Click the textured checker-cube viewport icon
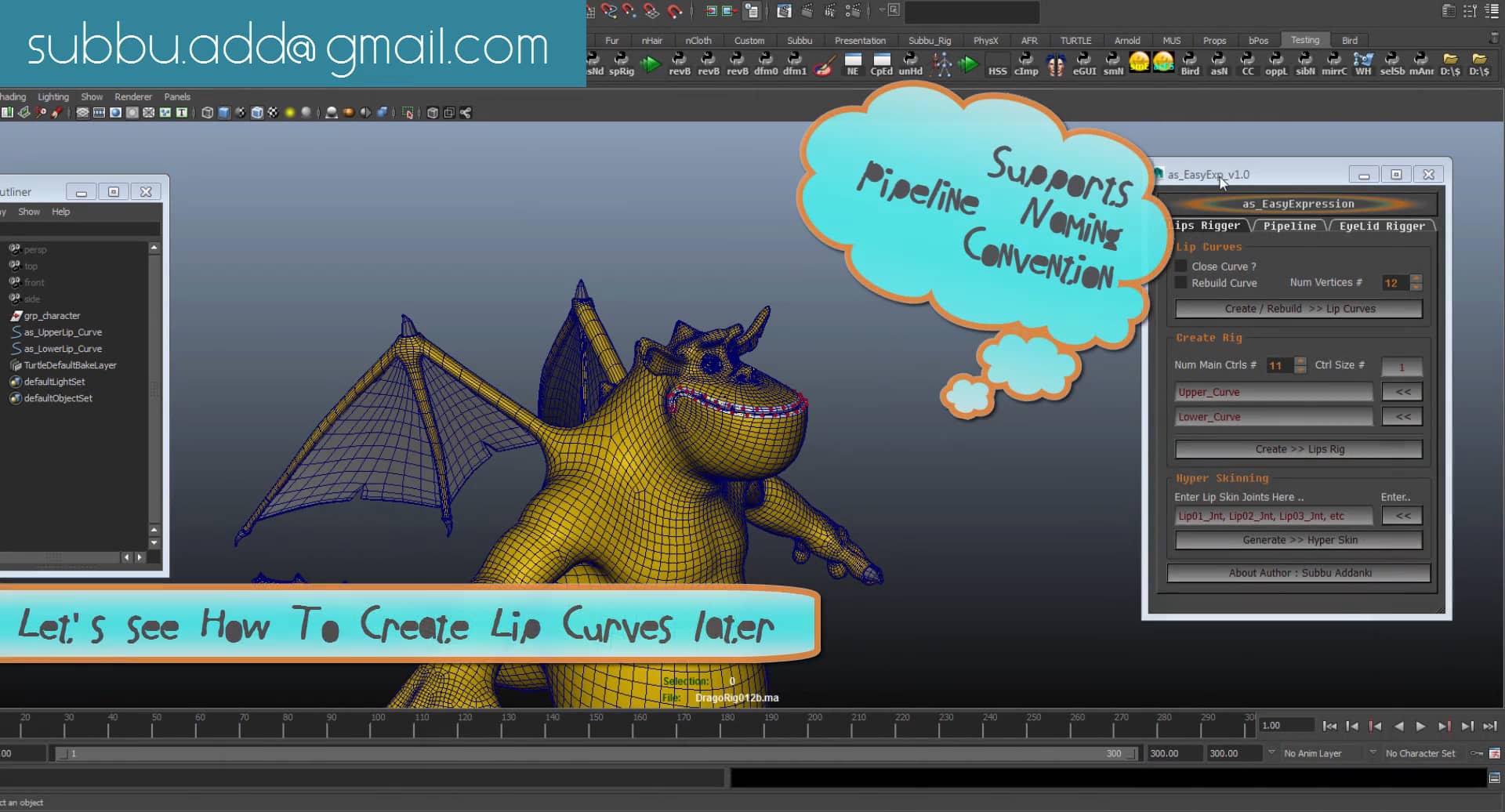Screen dimensions: 1505x812 coord(256,112)
